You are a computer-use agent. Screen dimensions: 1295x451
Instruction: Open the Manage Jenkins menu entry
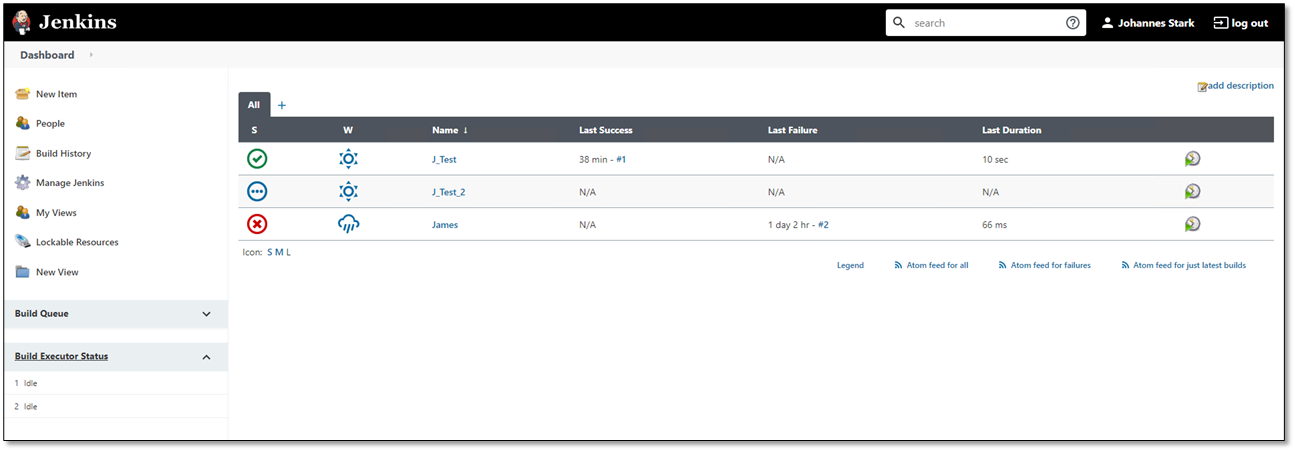click(70, 183)
